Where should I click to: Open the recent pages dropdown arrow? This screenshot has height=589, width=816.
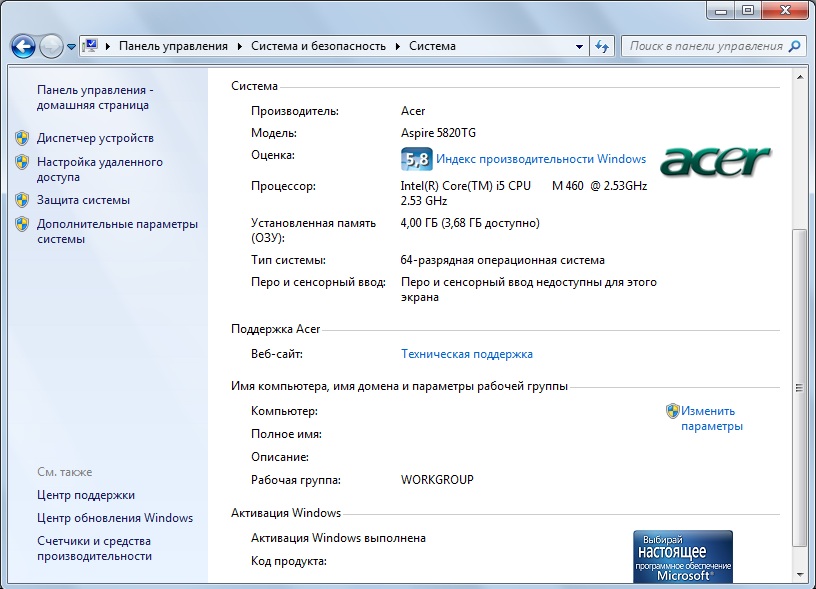[71, 47]
